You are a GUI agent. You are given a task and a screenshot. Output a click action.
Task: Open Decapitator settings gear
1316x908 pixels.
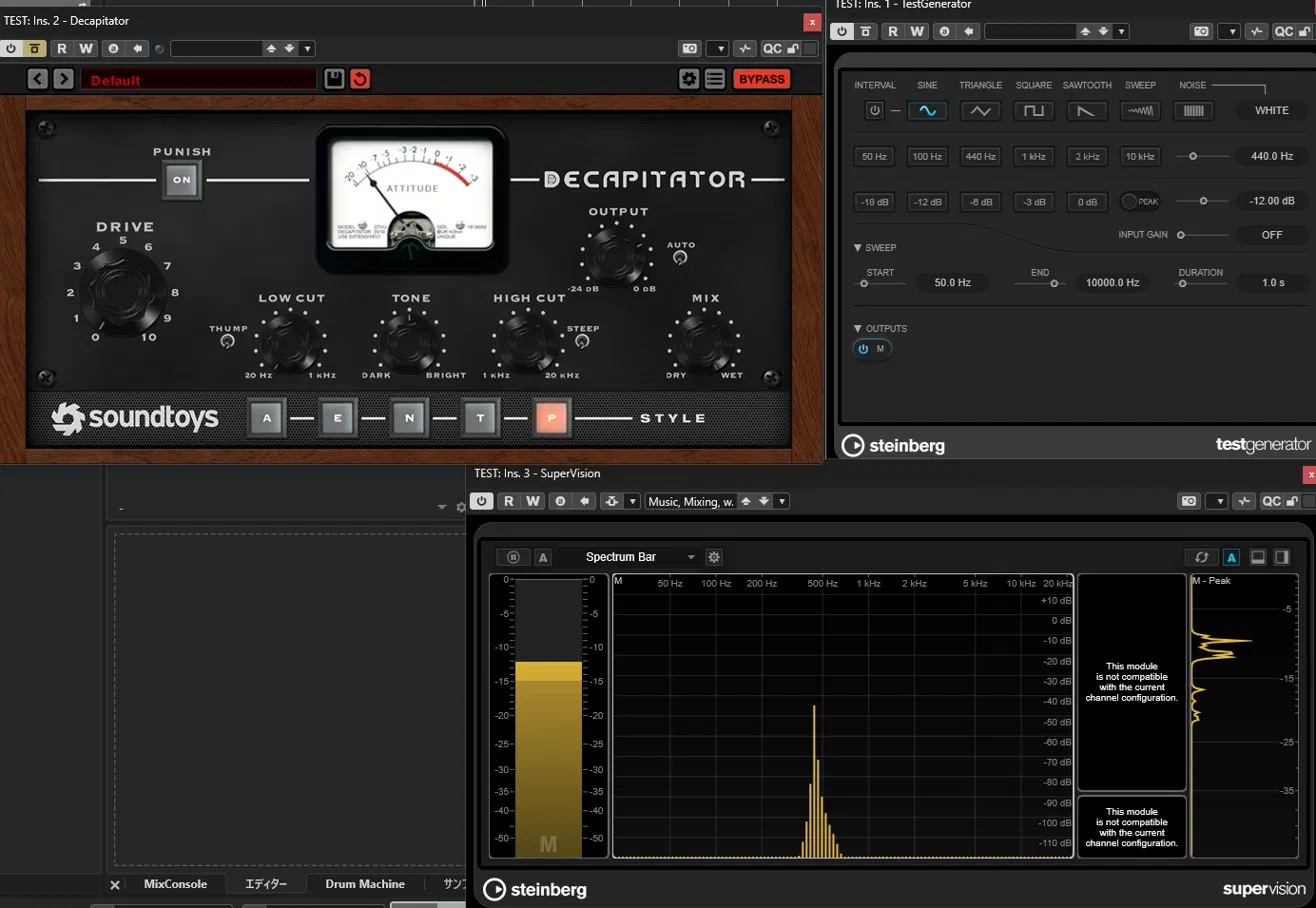689,79
